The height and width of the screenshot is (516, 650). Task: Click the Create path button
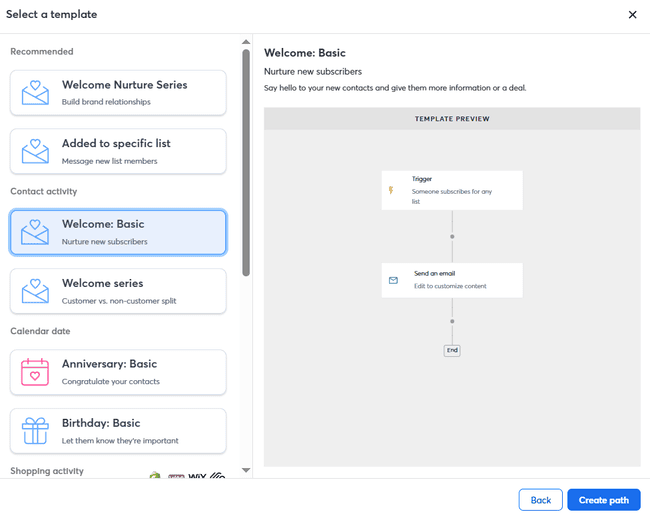tap(604, 500)
